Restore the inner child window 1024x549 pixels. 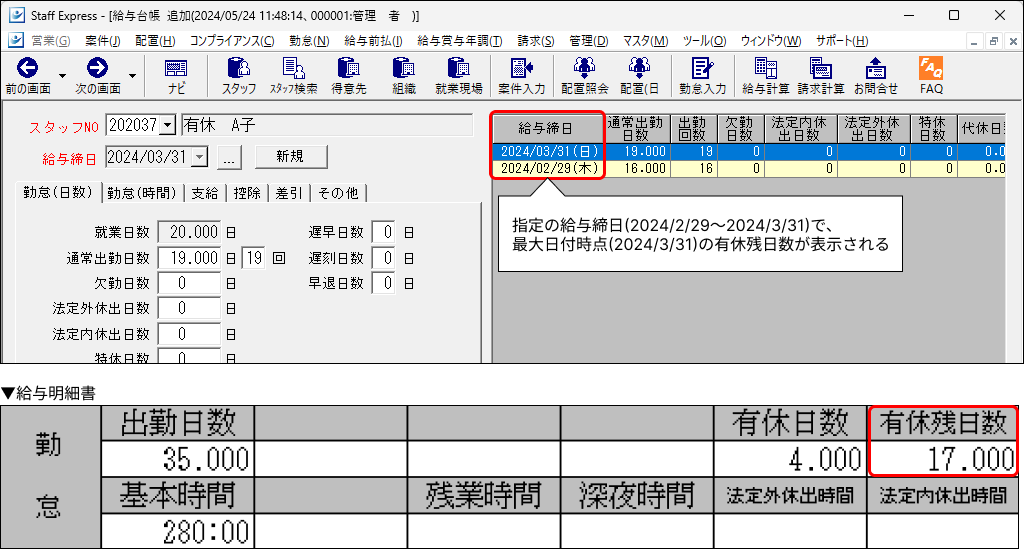coord(994,41)
